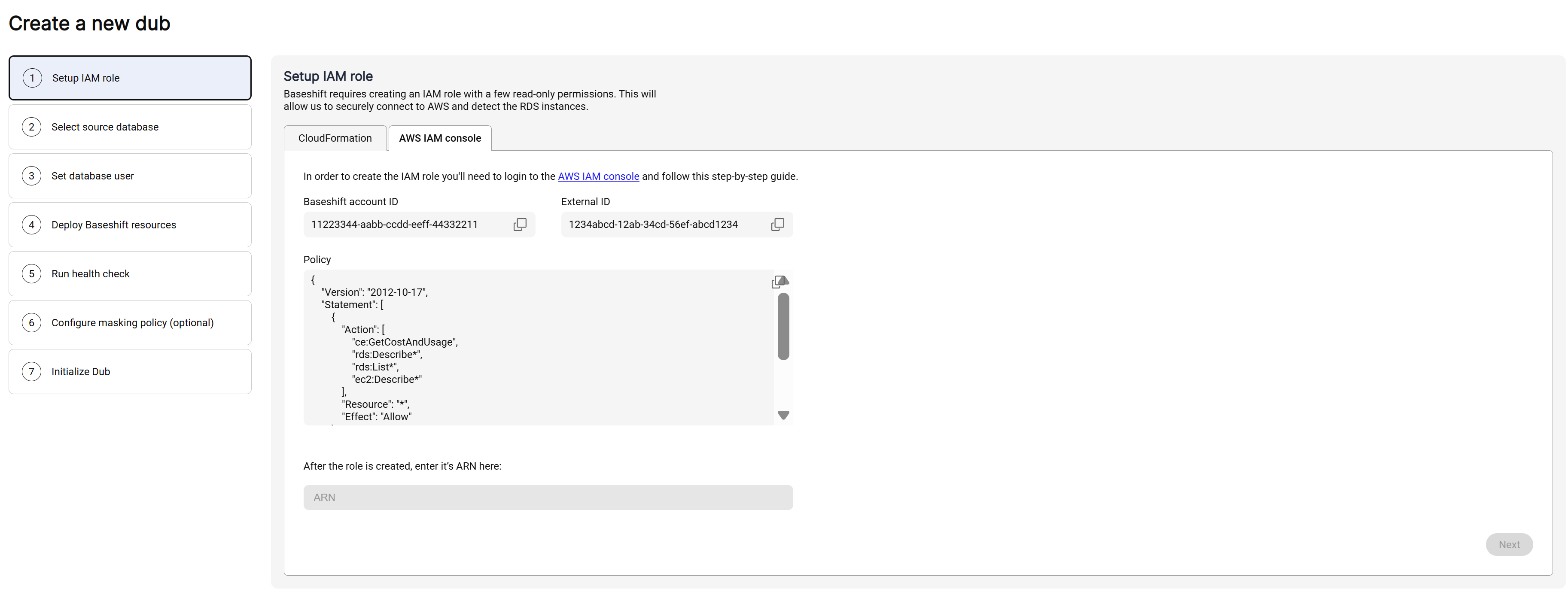1568x604 pixels.
Task: Open the AWS IAM console link
Action: 598,176
